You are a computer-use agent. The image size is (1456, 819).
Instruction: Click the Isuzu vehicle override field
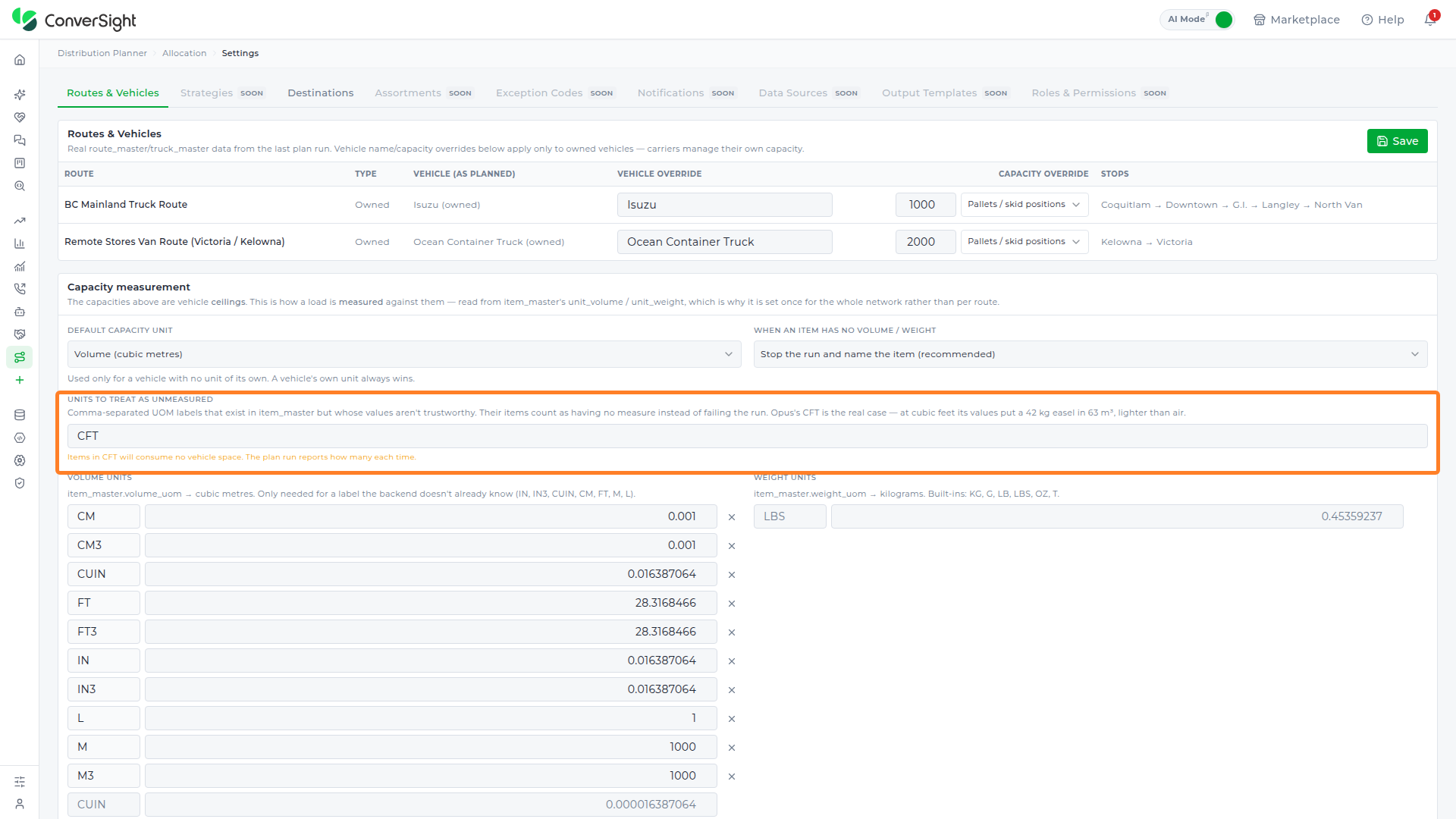[724, 205]
